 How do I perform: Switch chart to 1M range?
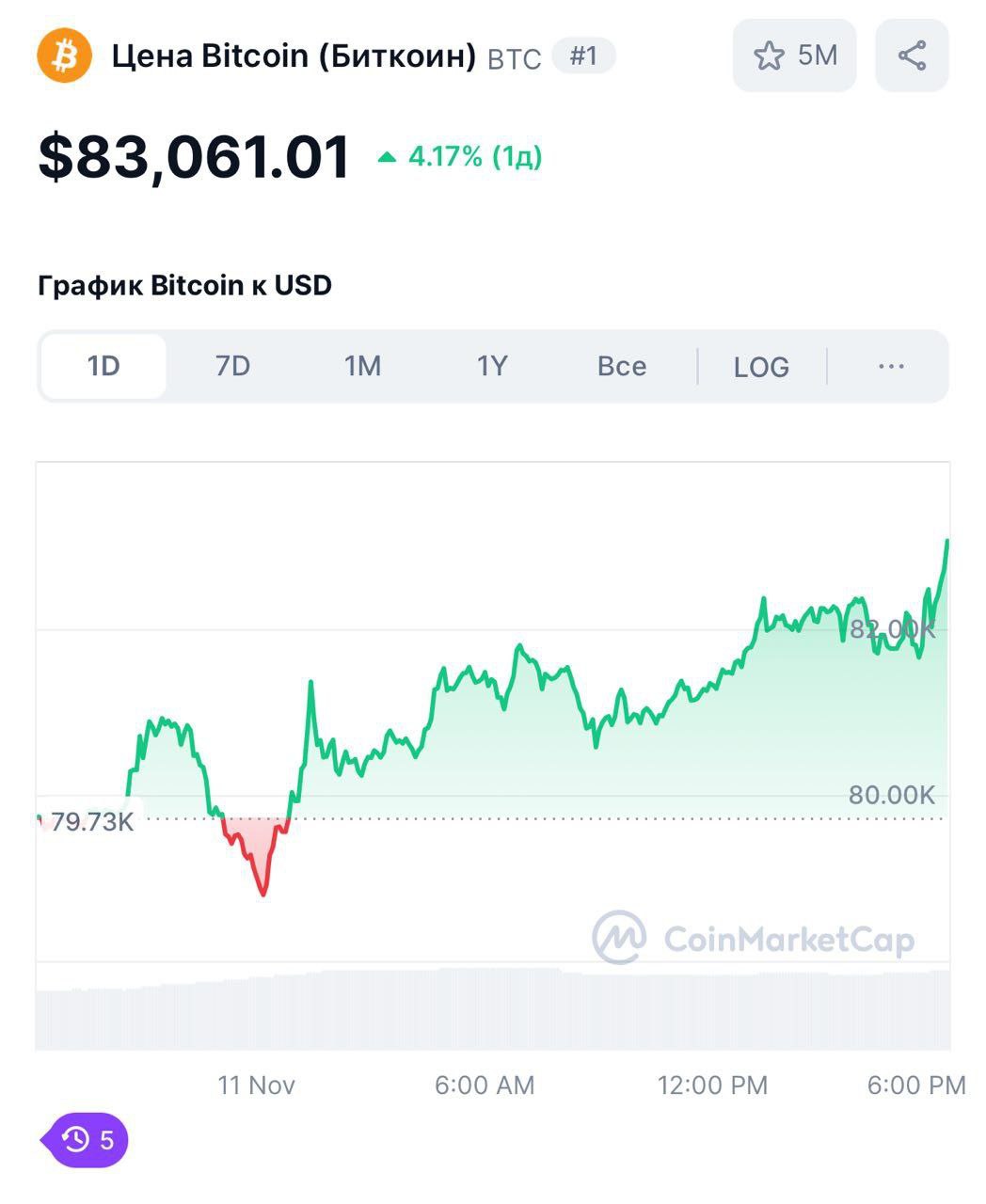click(x=362, y=366)
